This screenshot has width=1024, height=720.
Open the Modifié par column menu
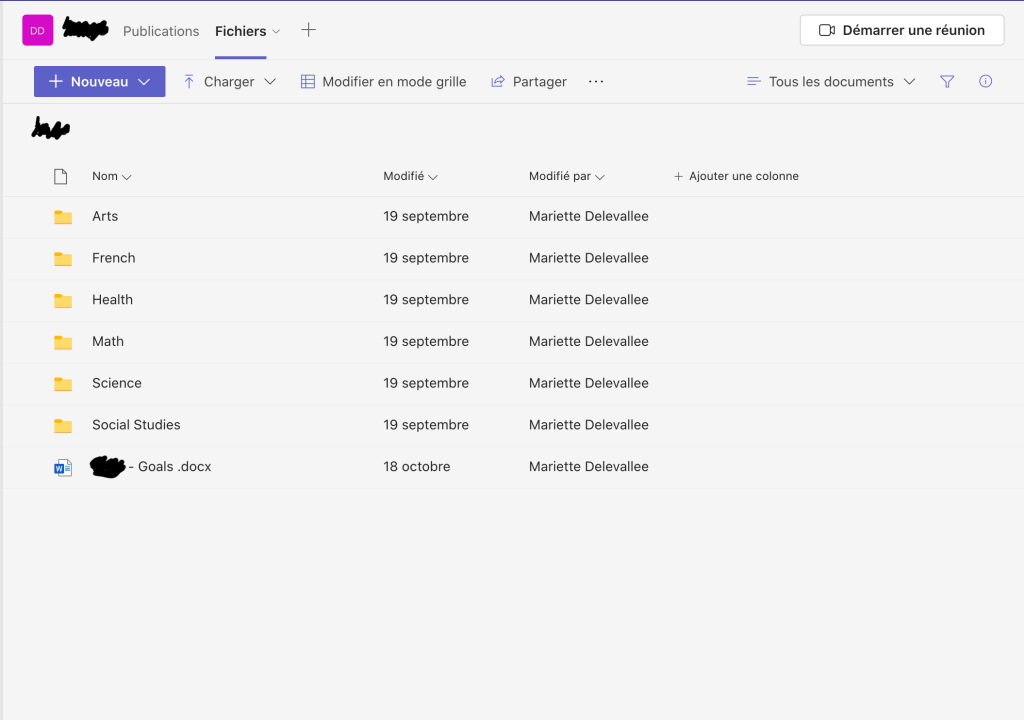566,177
